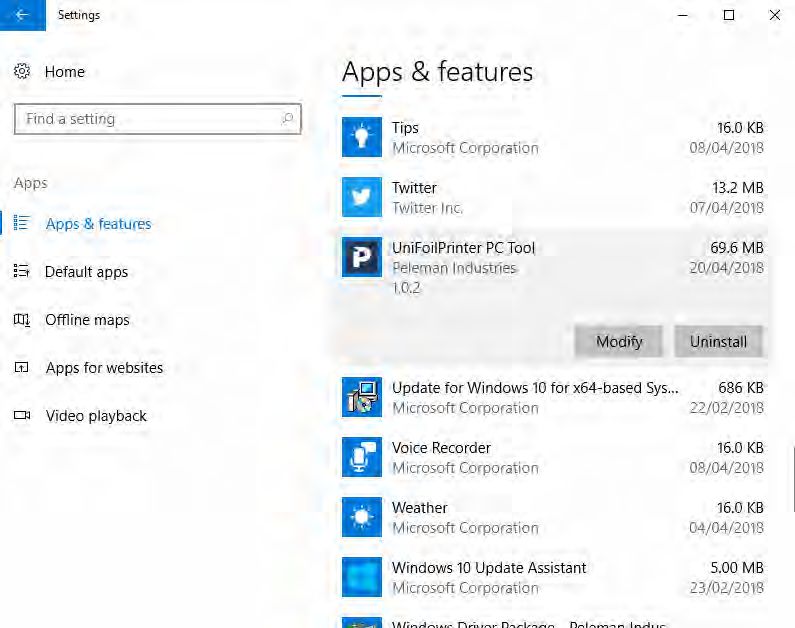Select the Voice Recorder microphone icon
The image size is (795, 628).
point(362,457)
